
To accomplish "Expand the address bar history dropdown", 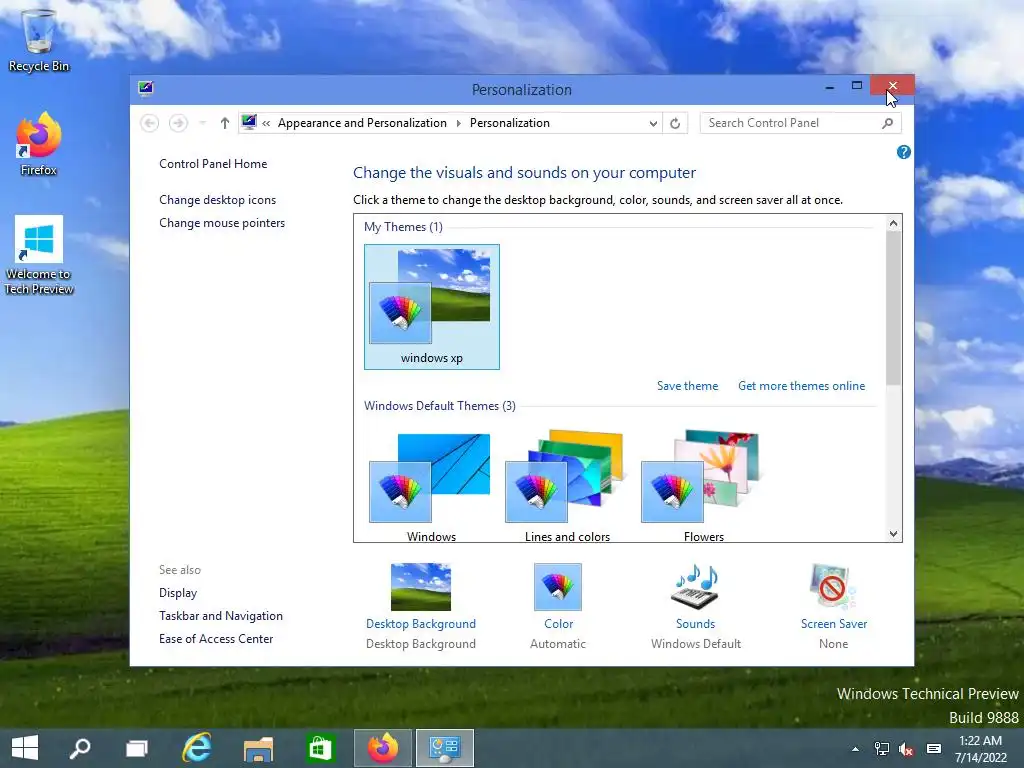I will (x=652, y=123).
